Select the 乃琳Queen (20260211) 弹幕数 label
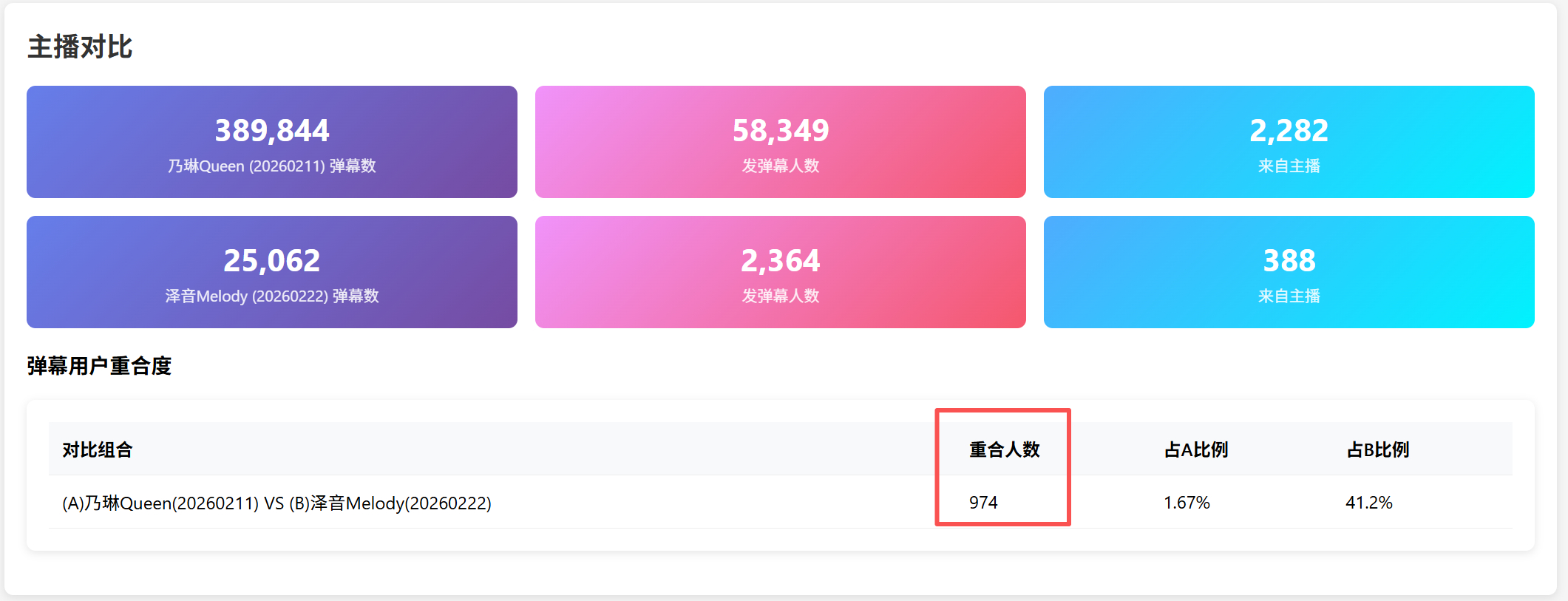Image resolution: width=1568 pixels, height=601 pixels. click(x=272, y=166)
